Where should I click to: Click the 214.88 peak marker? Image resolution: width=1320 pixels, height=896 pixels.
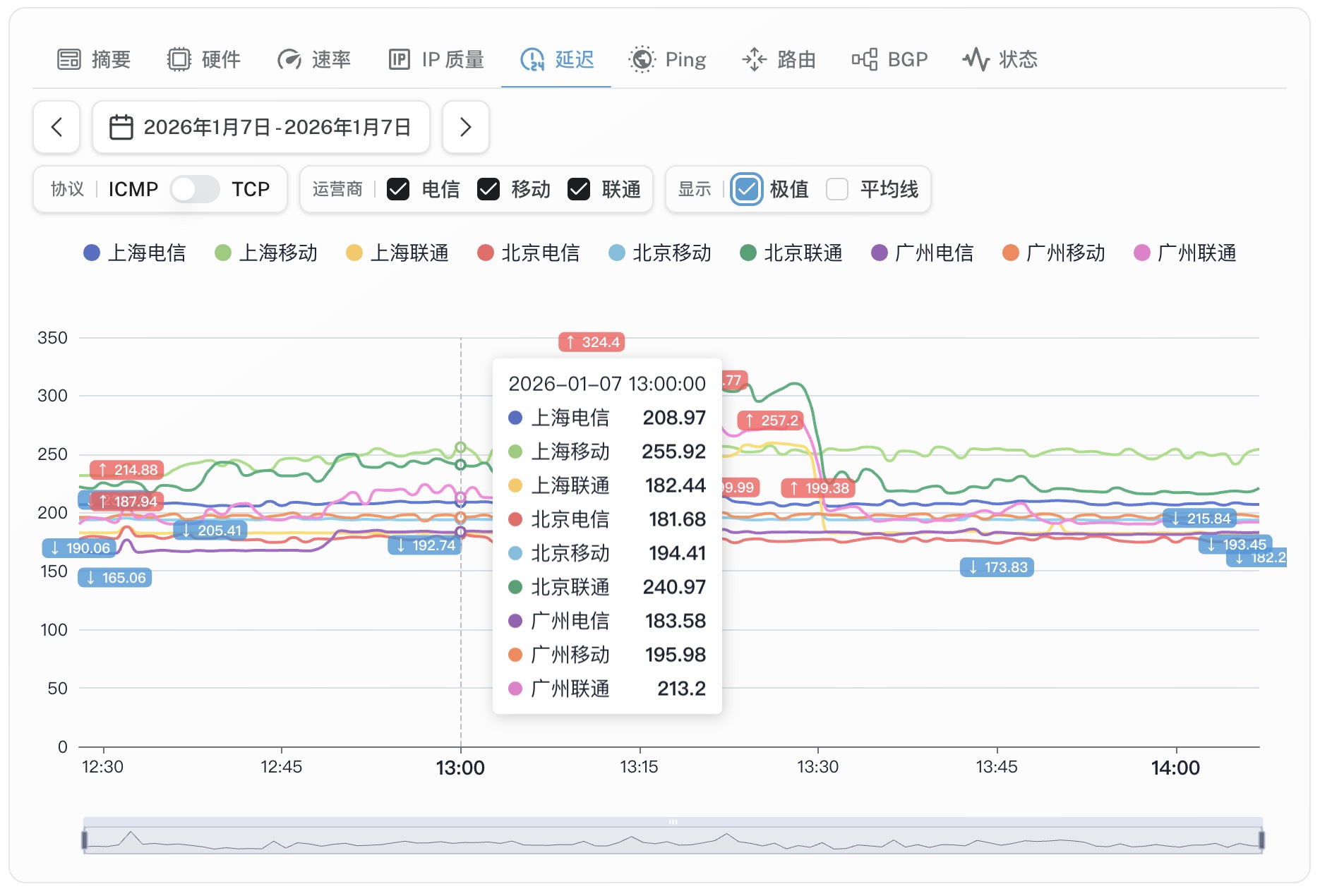(127, 470)
